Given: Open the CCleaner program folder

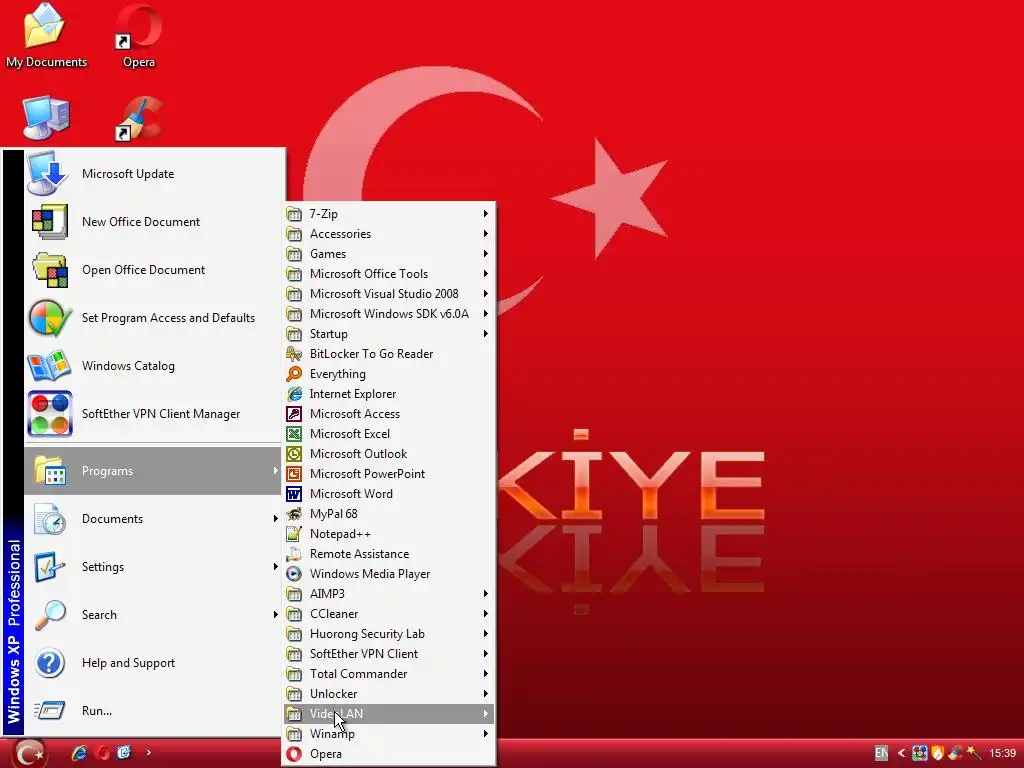Looking at the screenshot, I should point(389,614).
